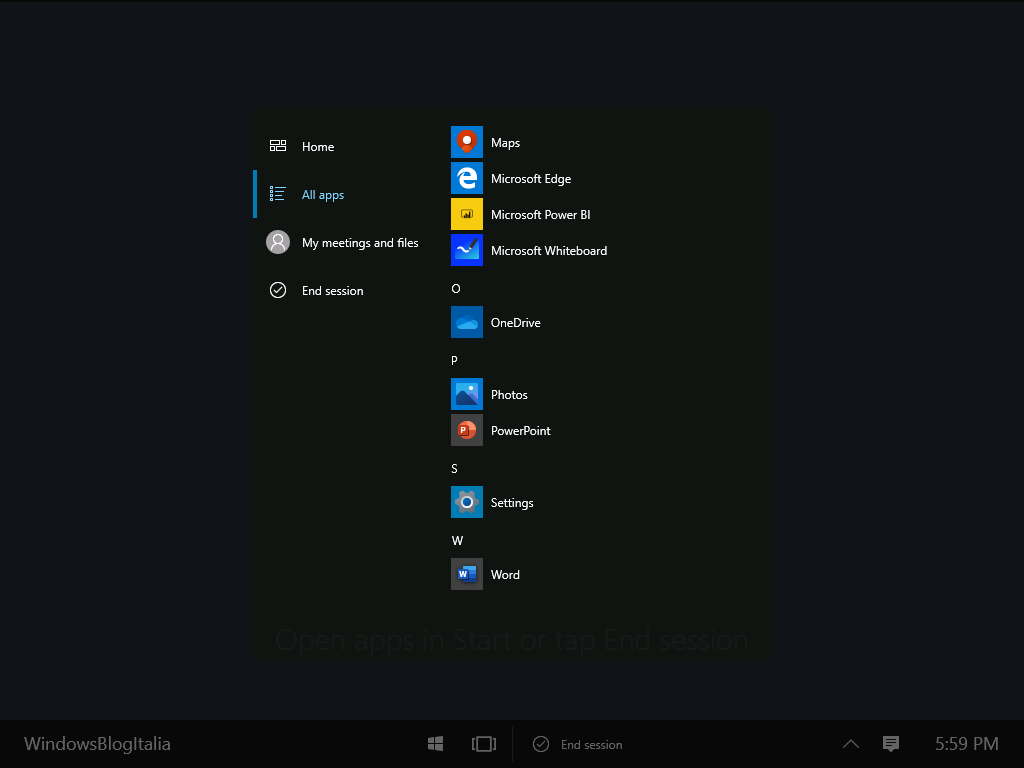Click the Microsoft Whiteboard label

tap(549, 251)
